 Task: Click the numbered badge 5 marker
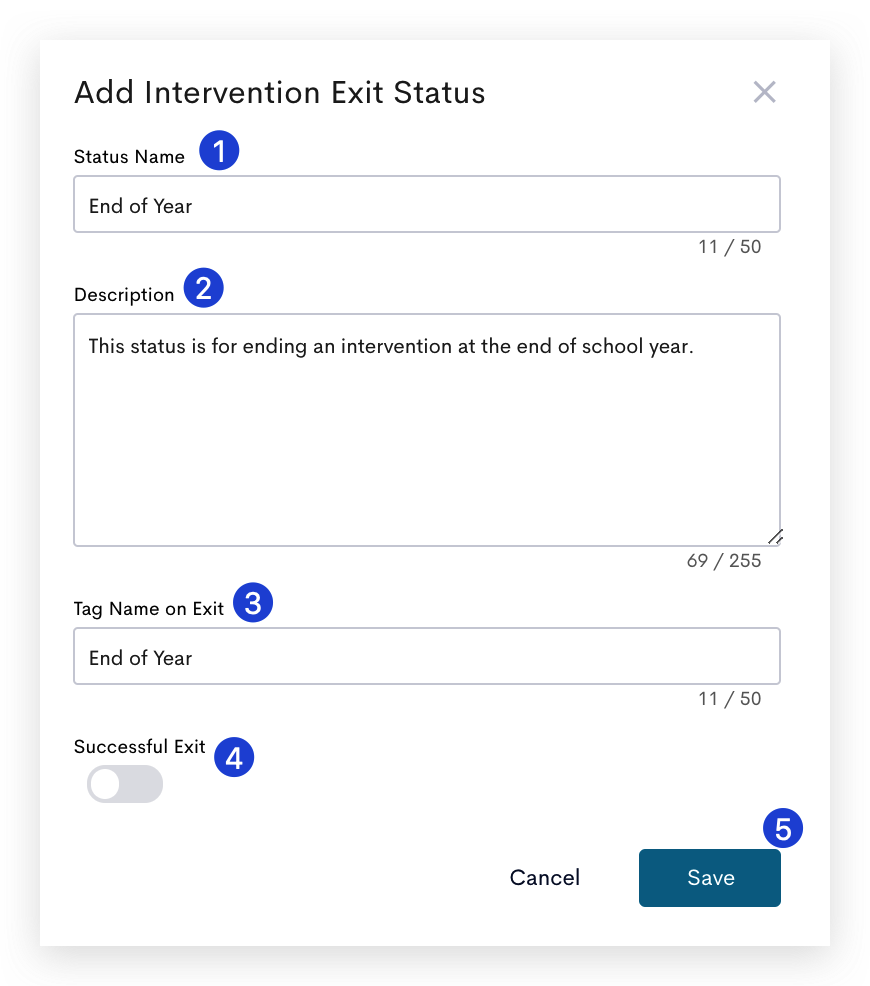[x=783, y=828]
